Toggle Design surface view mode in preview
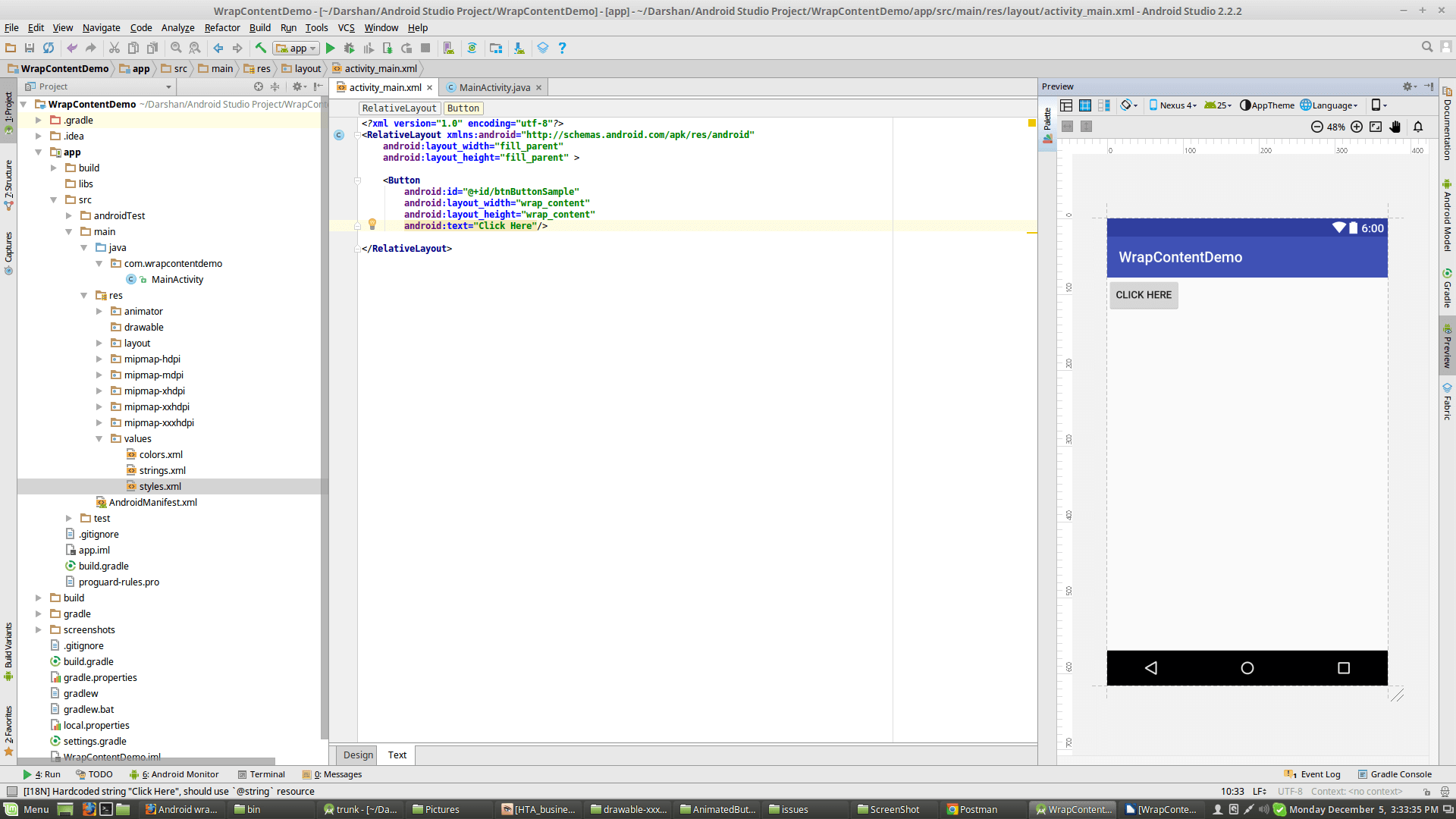This screenshot has height=819, width=1456. click(1066, 105)
